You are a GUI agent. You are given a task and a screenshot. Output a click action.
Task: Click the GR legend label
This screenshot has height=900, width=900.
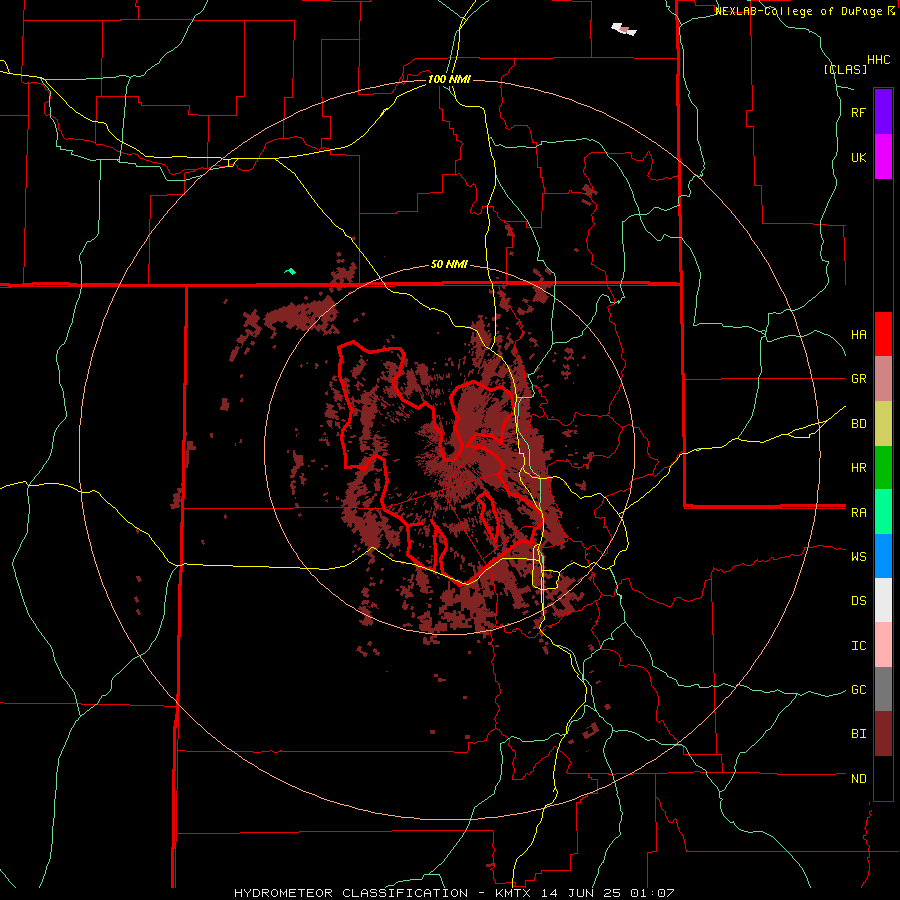(859, 379)
